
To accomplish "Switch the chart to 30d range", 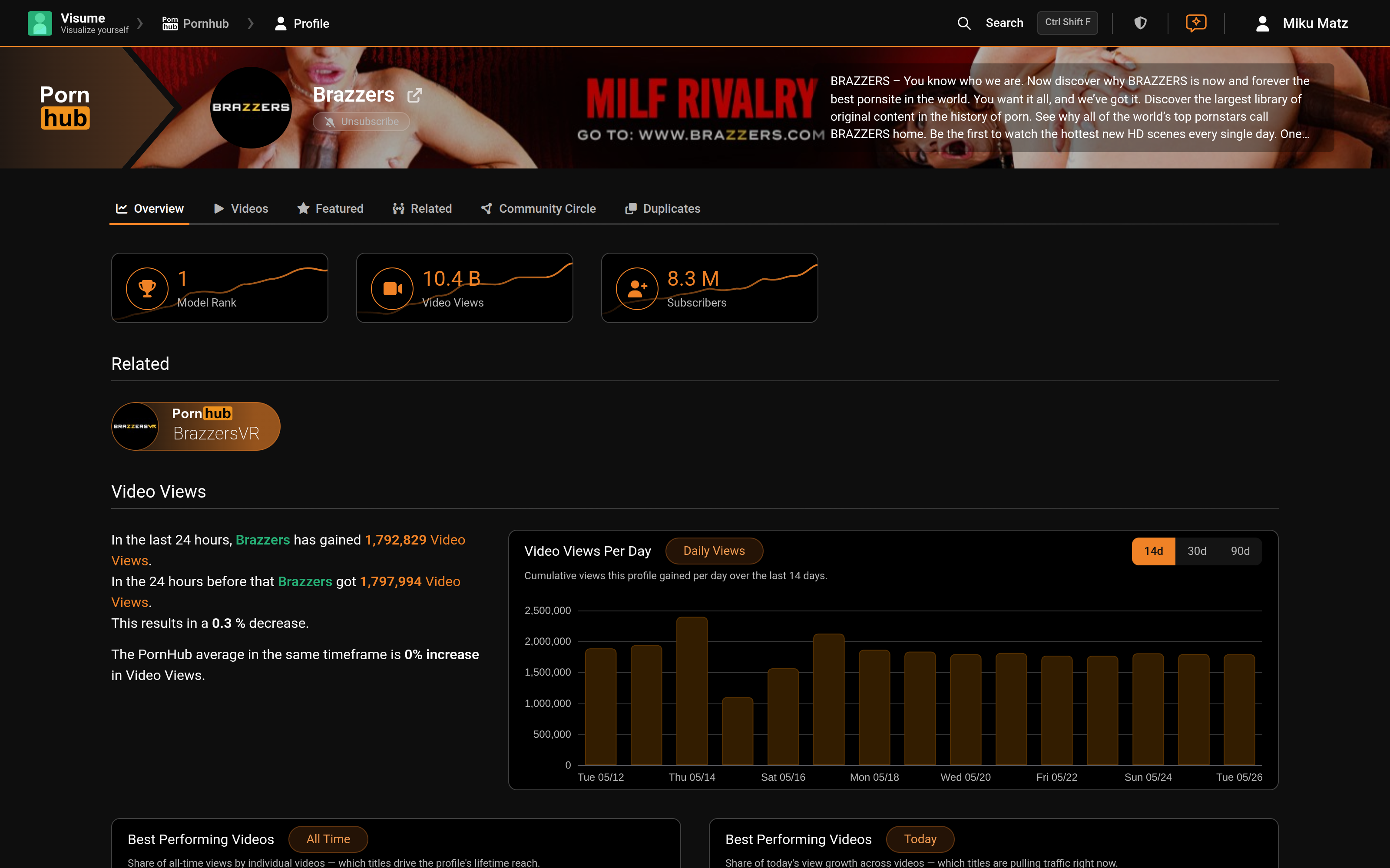I will (x=1197, y=551).
